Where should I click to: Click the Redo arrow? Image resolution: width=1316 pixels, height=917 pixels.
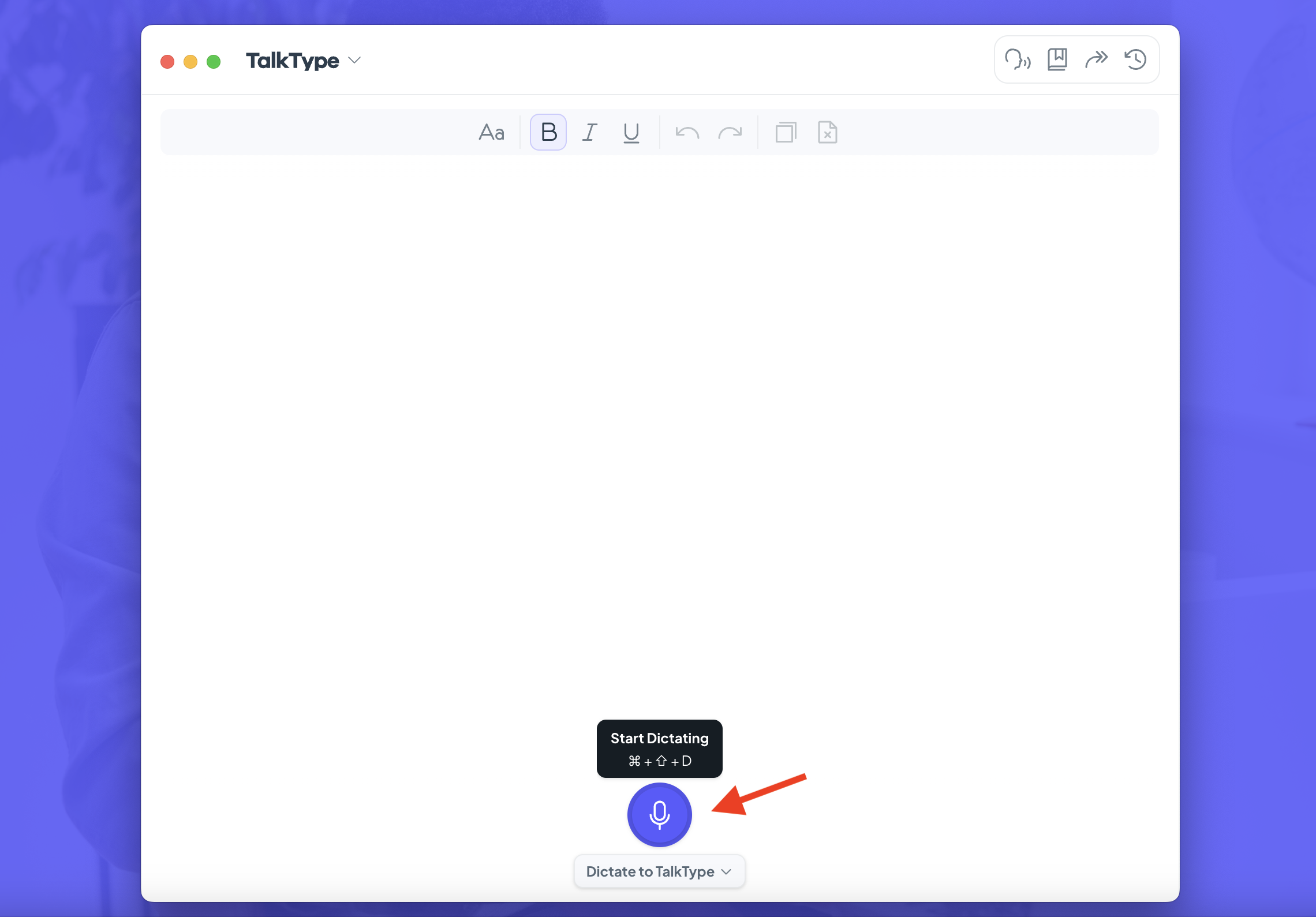coord(730,133)
